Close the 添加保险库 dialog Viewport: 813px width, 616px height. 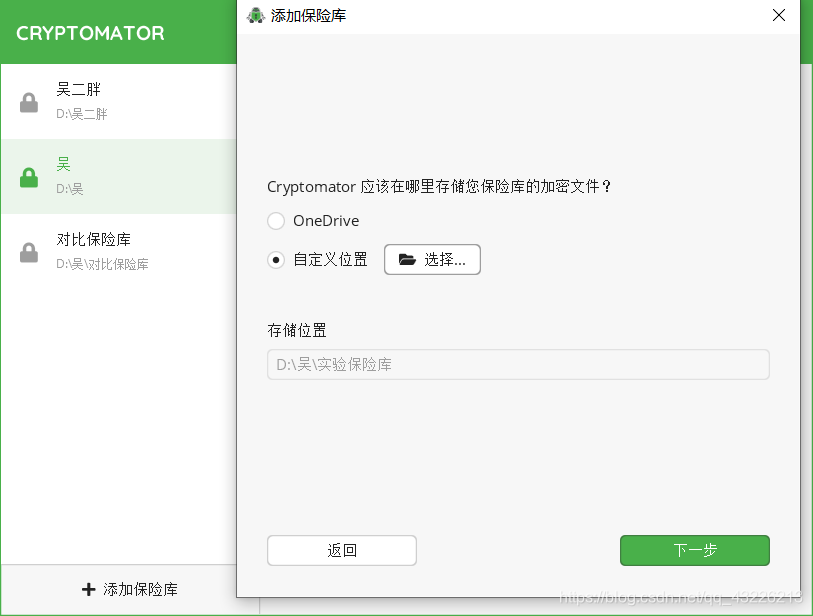point(779,15)
